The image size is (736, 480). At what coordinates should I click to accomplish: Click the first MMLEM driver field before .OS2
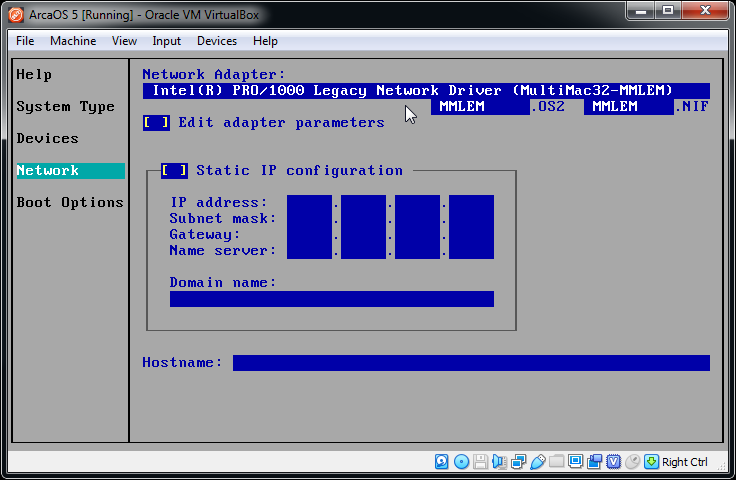pyautogui.click(x=480, y=107)
